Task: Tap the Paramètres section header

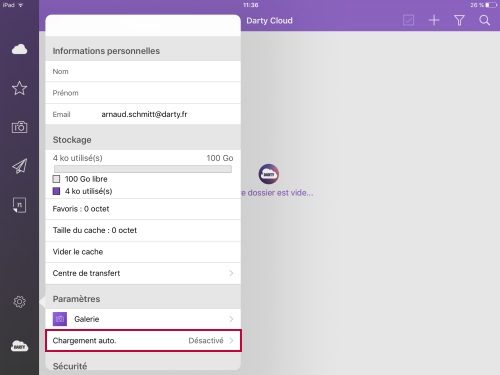Action: [x=76, y=299]
